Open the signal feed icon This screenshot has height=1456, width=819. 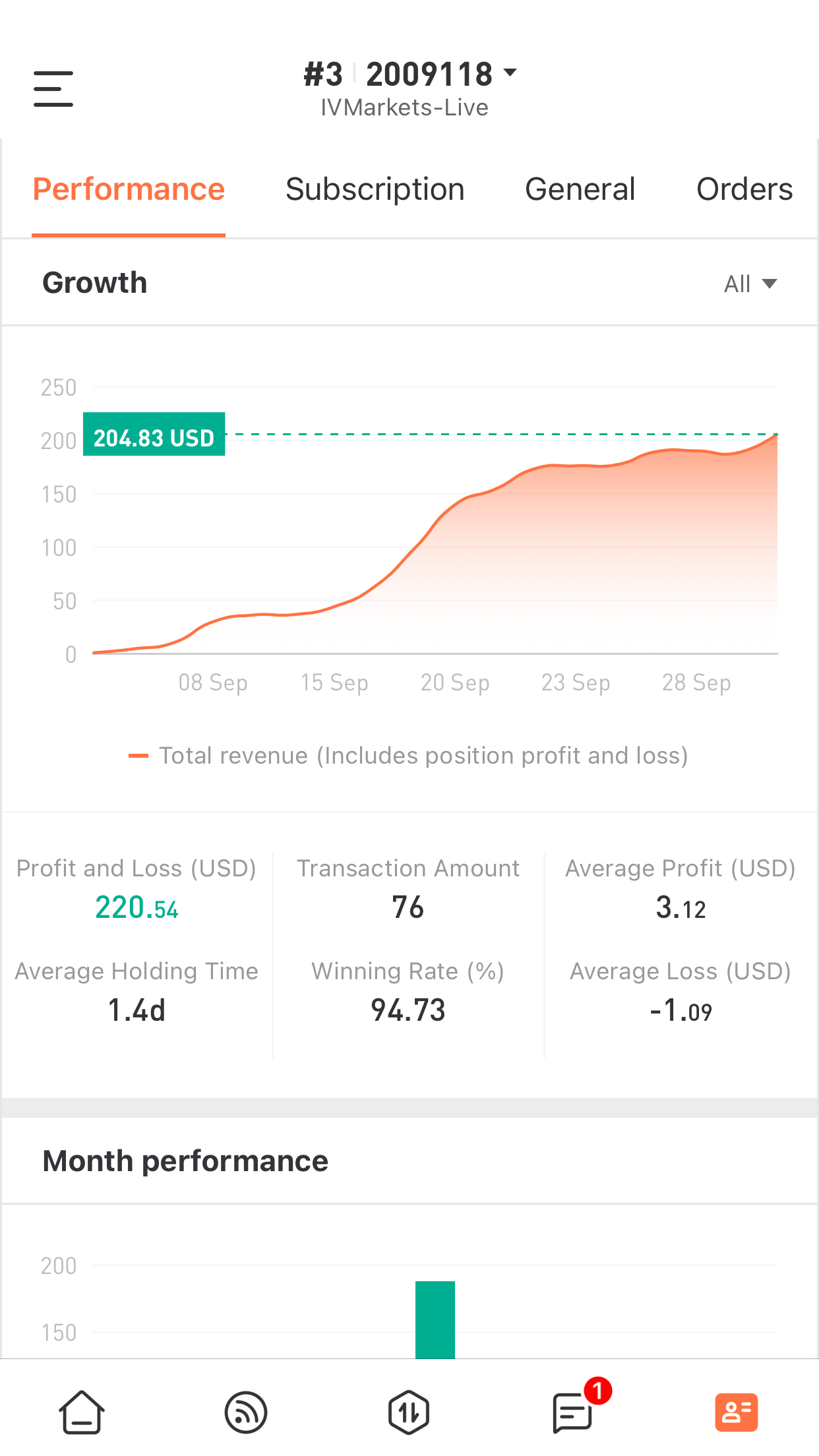click(245, 1412)
